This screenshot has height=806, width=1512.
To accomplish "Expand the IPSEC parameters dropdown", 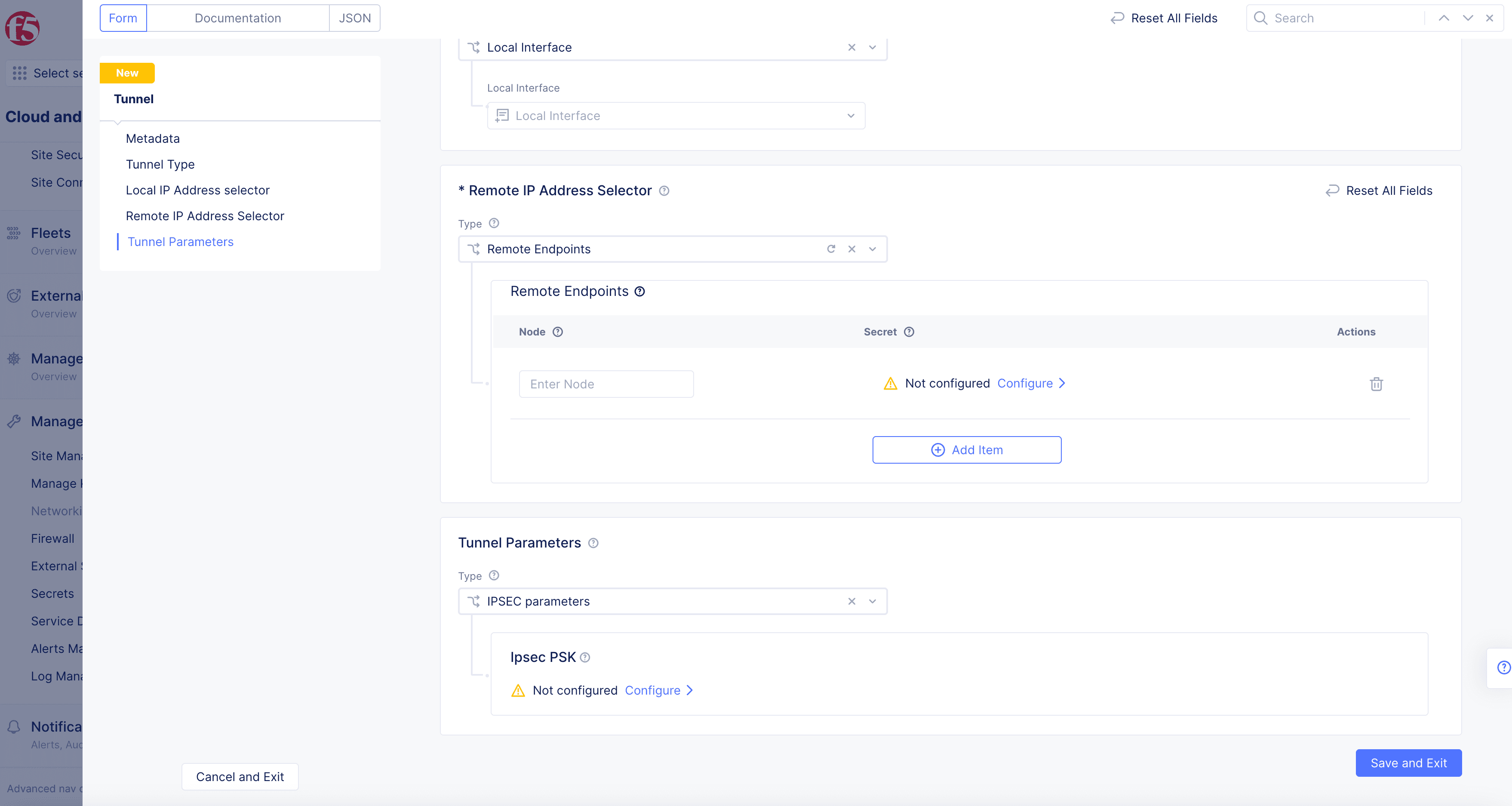I will pos(873,601).
